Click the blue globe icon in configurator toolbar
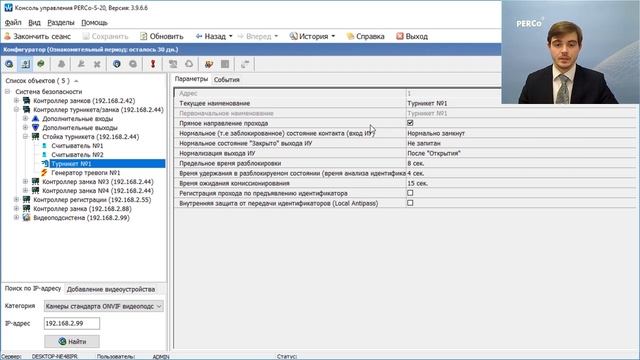This screenshot has height=360, width=640. tap(117, 64)
